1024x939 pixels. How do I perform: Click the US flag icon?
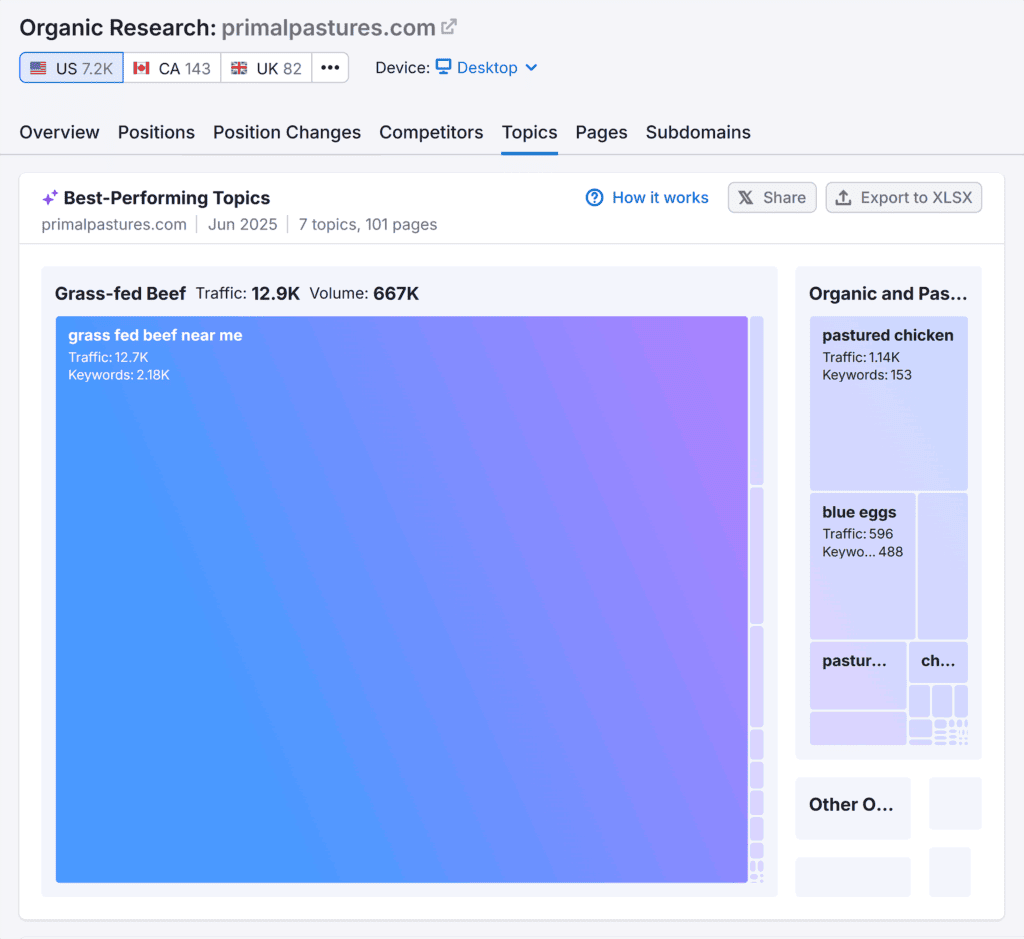pos(38,67)
